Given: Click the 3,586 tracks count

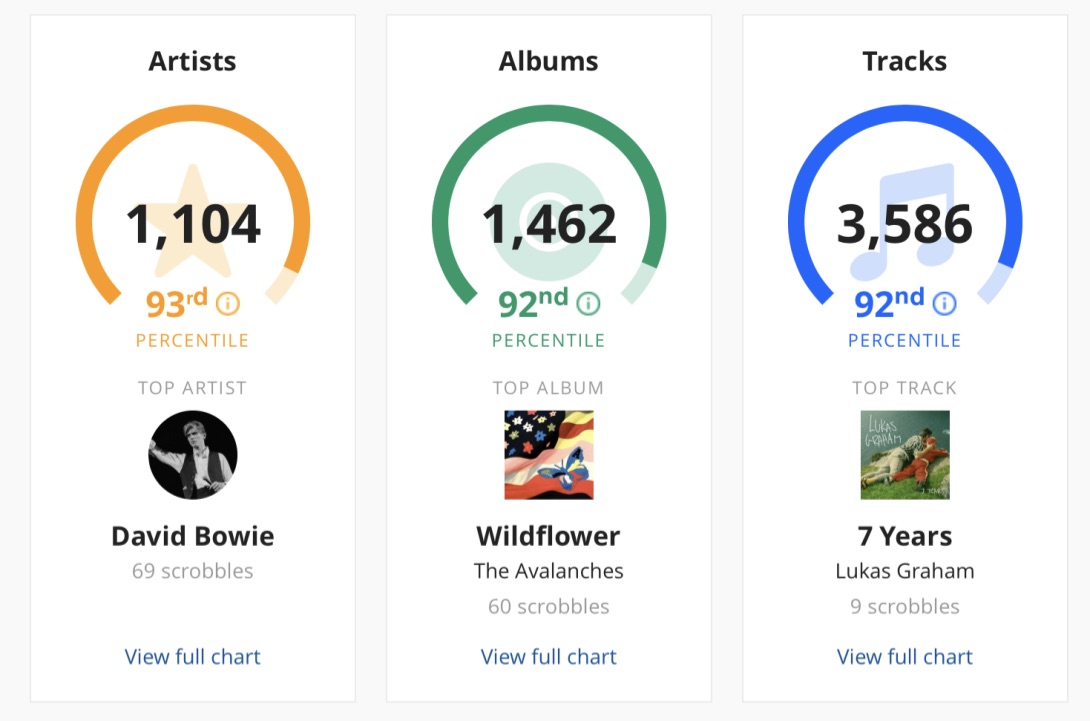Looking at the screenshot, I should (x=905, y=225).
